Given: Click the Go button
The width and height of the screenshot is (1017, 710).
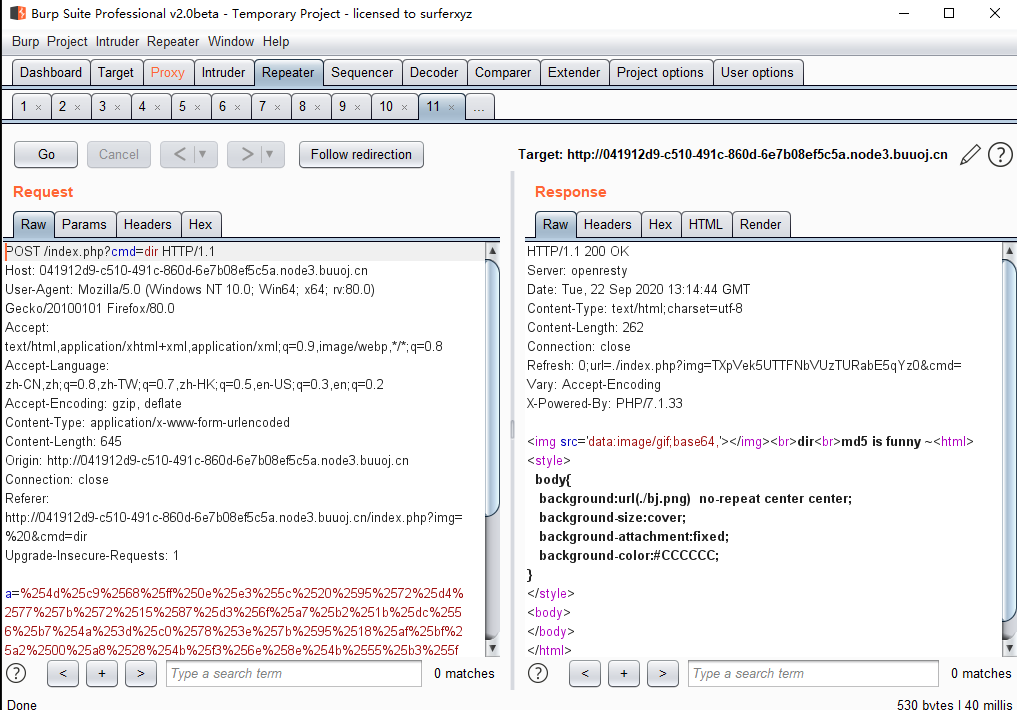Looking at the screenshot, I should tap(46, 154).
